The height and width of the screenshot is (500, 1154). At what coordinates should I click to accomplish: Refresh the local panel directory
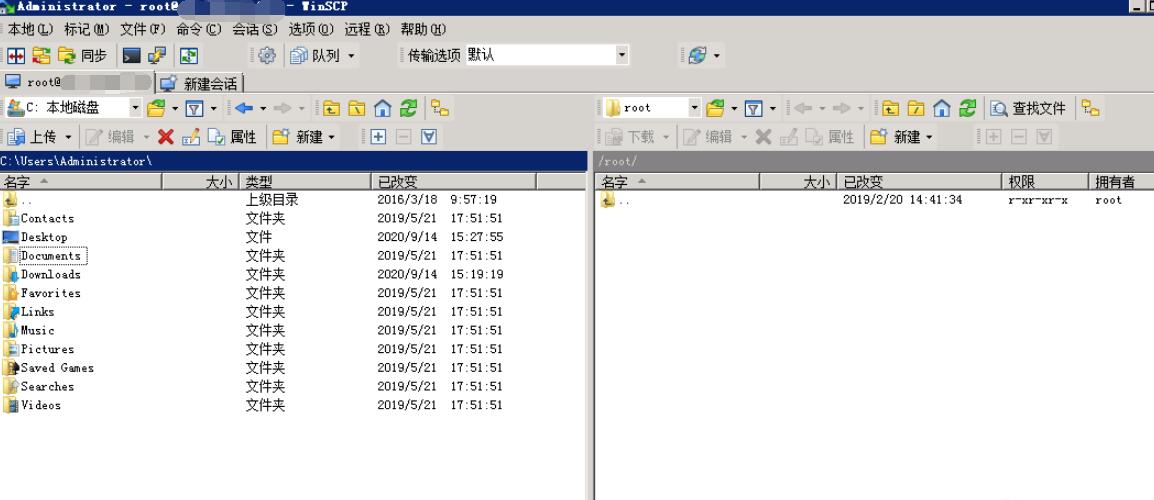click(408, 108)
